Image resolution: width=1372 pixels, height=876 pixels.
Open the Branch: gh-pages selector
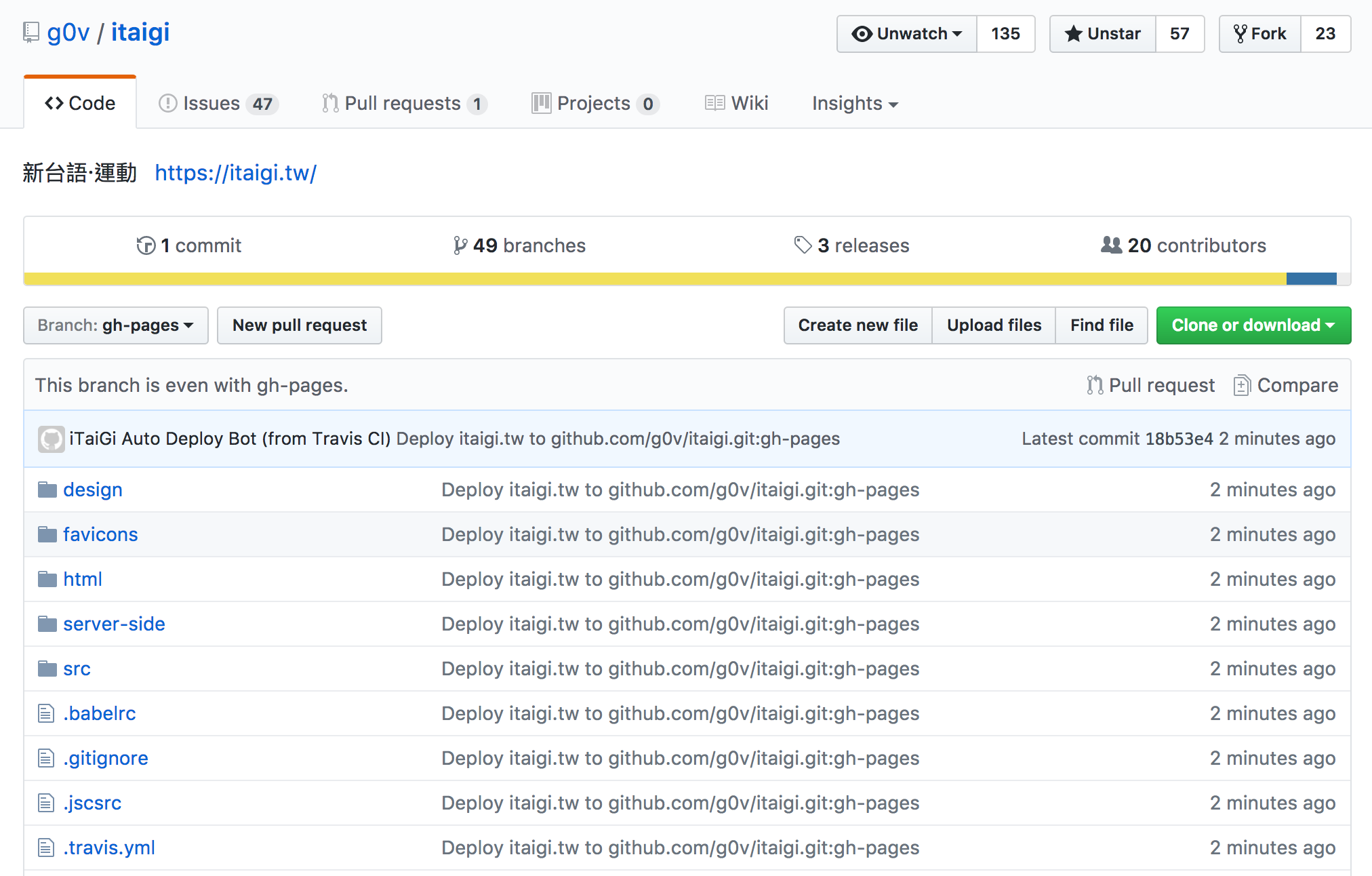pos(116,325)
